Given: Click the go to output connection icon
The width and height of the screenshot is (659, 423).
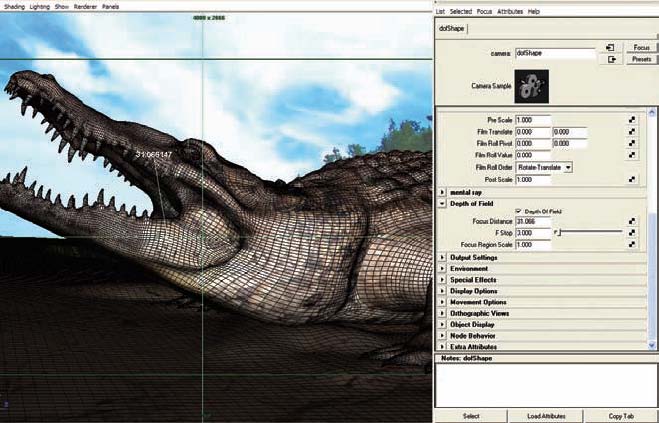Looking at the screenshot, I should (x=609, y=60).
